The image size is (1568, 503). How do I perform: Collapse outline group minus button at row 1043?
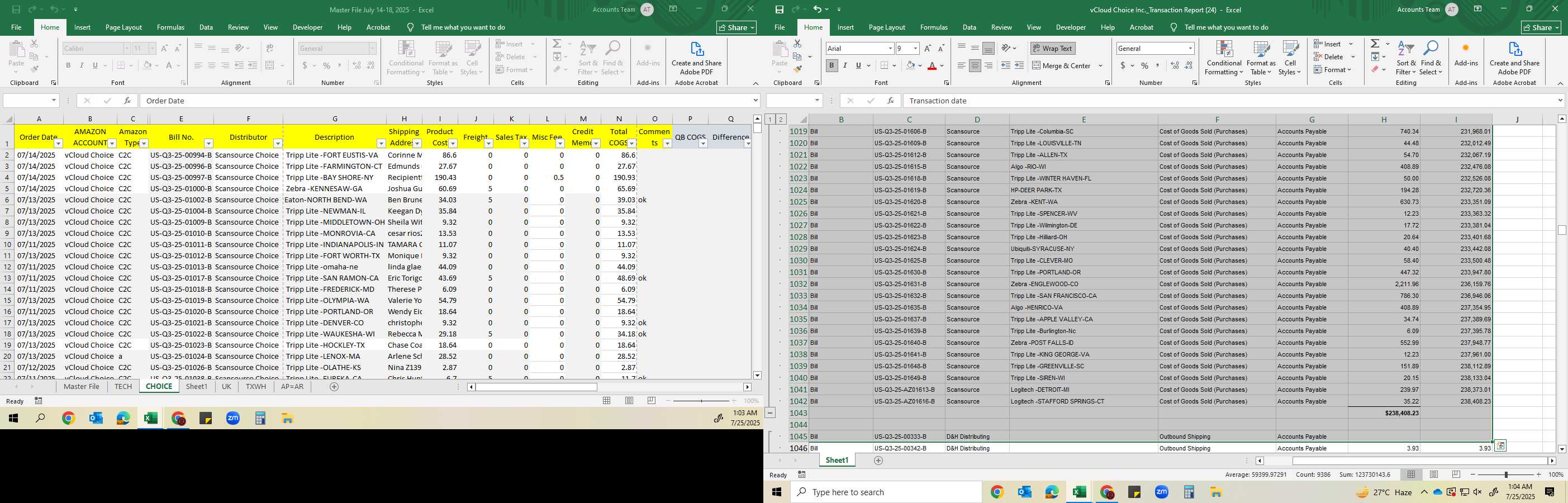coord(770,413)
